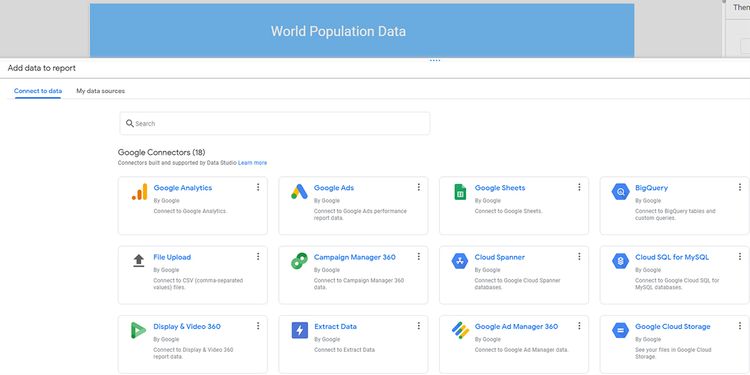
Task: Follow the Learn more link
Action: pyautogui.click(x=253, y=163)
